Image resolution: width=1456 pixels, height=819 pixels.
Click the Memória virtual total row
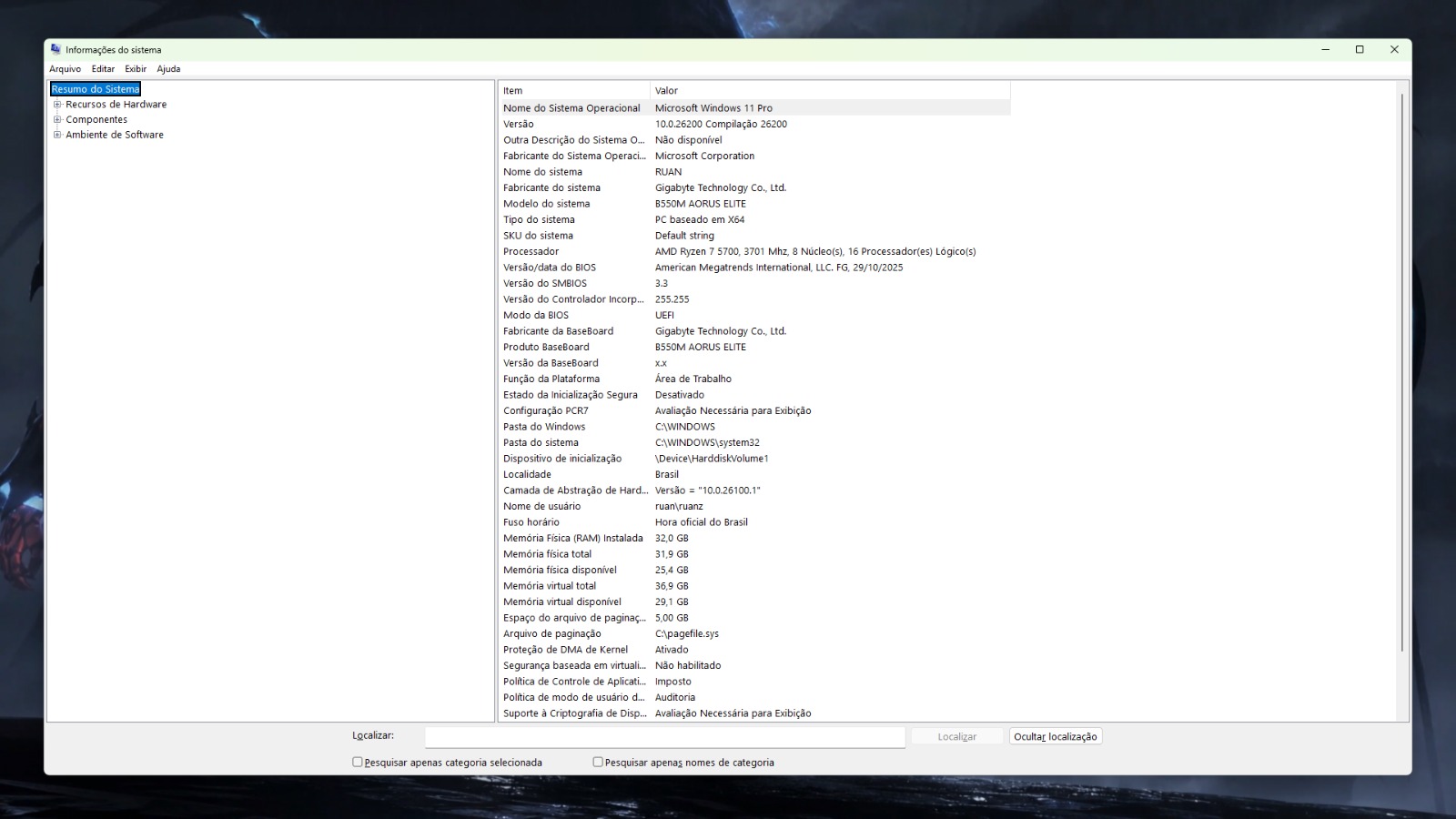click(754, 586)
